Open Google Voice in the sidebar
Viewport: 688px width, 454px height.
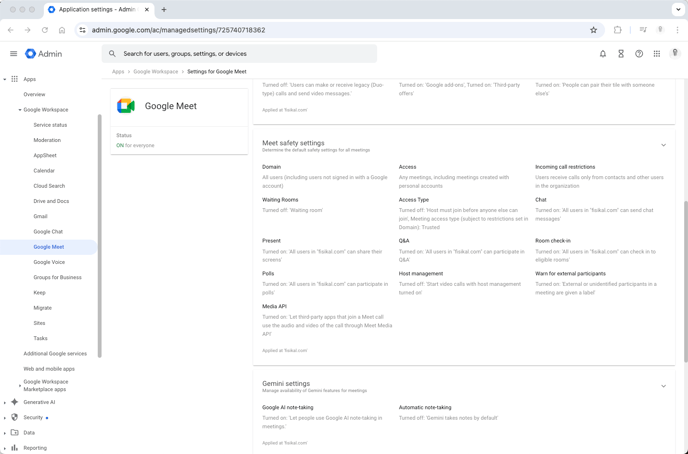pyautogui.click(x=49, y=262)
